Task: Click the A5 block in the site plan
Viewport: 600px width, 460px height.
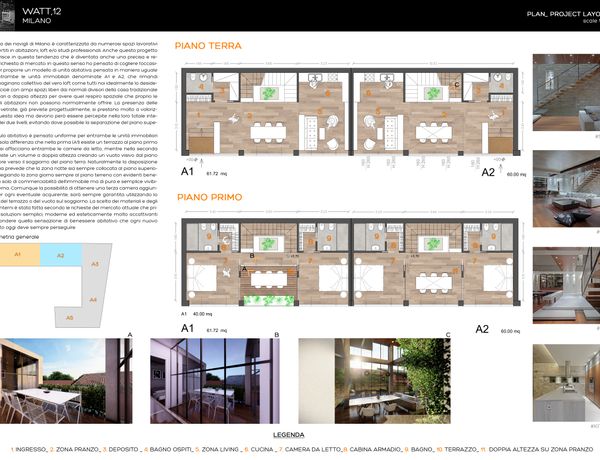Action: pos(69,318)
